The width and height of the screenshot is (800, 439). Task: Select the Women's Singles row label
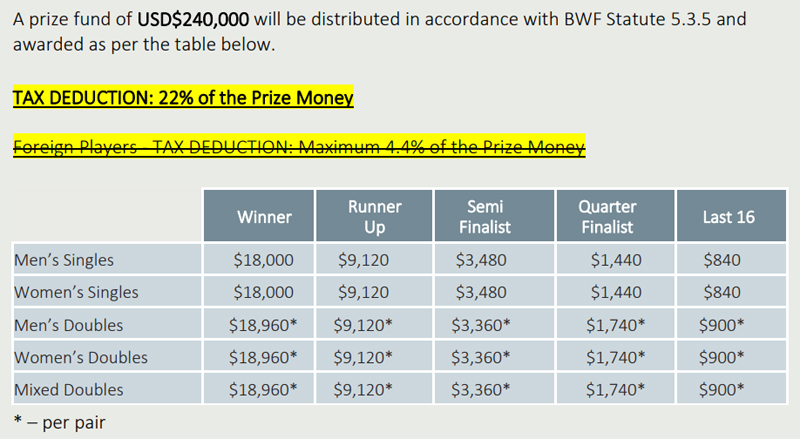coord(76,293)
